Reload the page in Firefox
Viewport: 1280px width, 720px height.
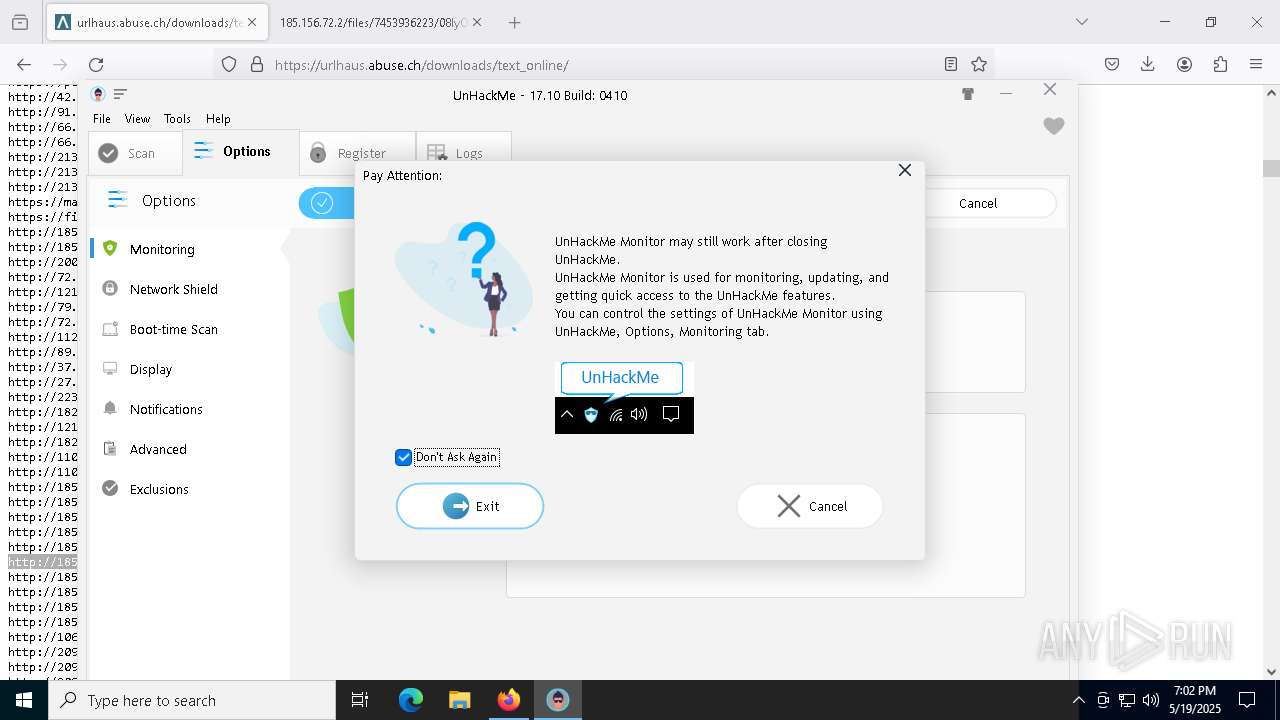(x=96, y=64)
